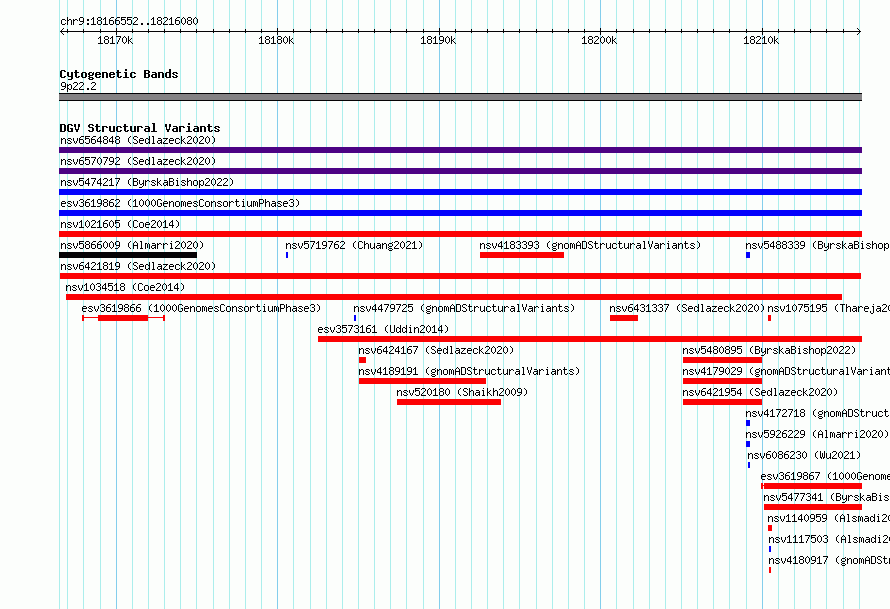Open nsv4479725 (gnomADStructuralVariants) label
Screen dimensions: 890x609
[x=464, y=308]
